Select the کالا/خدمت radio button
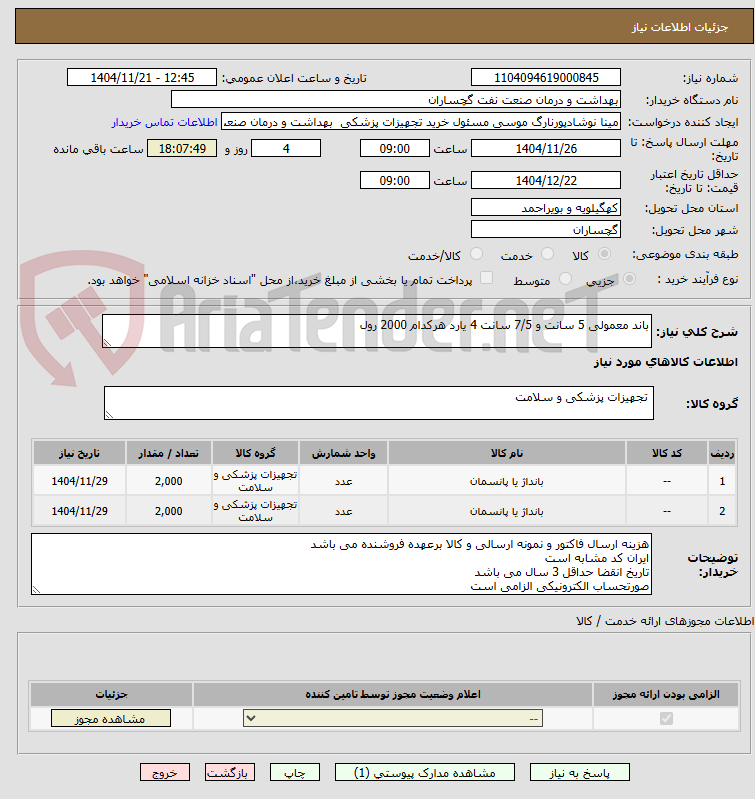The image size is (755, 799). coord(476,254)
